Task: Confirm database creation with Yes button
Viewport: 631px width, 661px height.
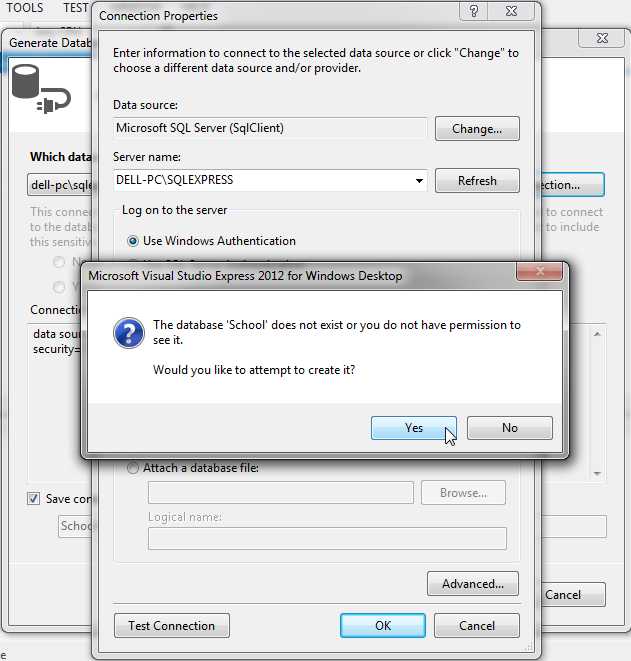Action: [414, 428]
